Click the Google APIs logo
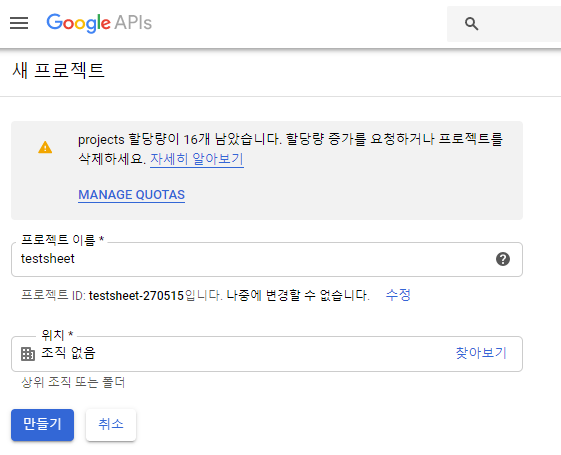Viewport: 561px width, 455px height. [99, 23]
